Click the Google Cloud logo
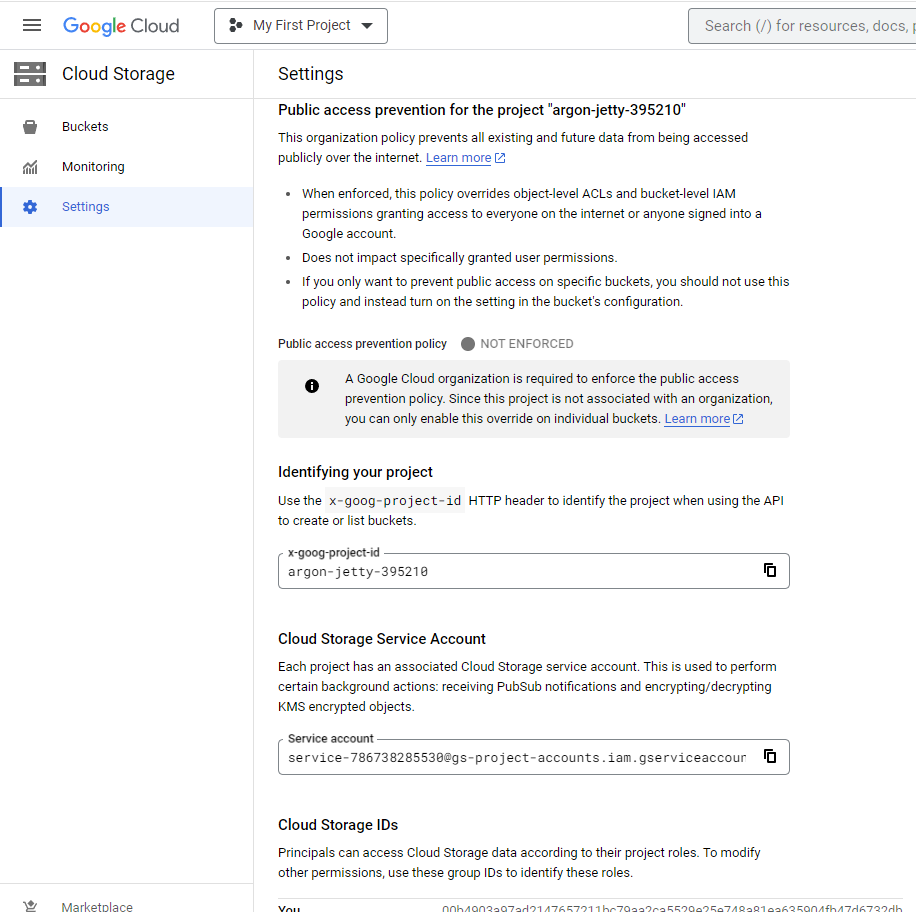The image size is (916, 915). (121, 26)
